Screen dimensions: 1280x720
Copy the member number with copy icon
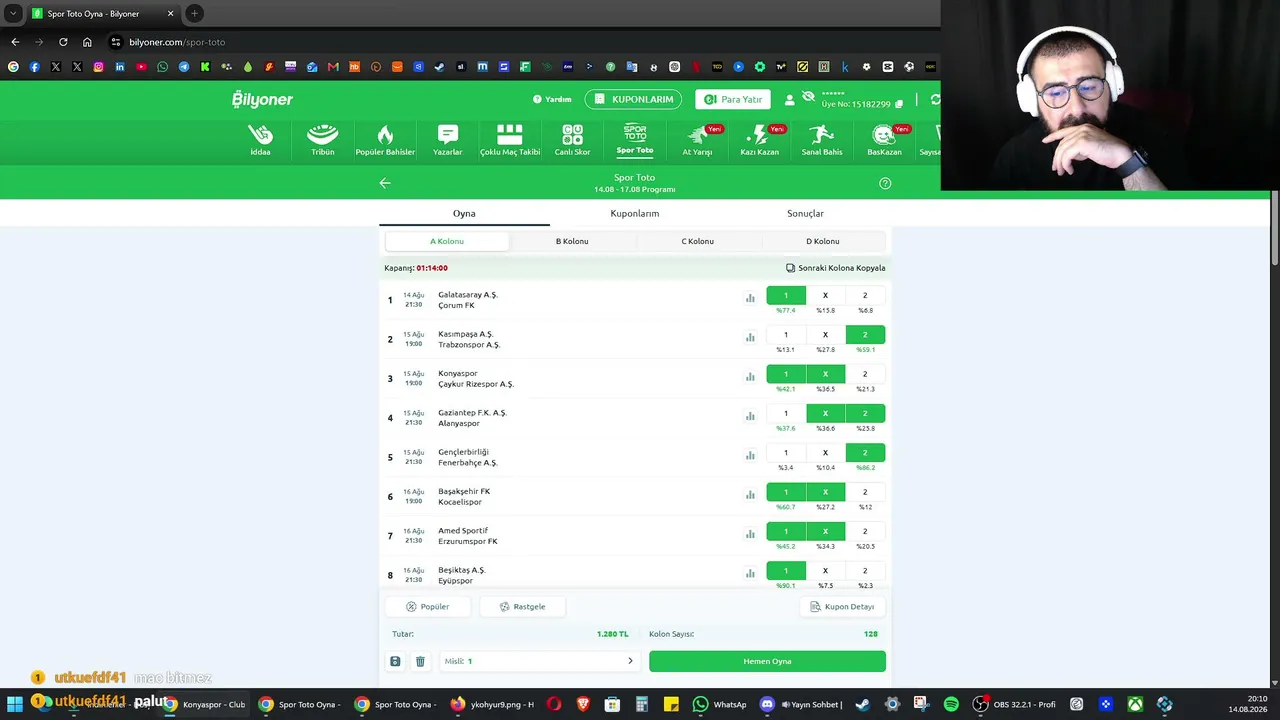(x=899, y=104)
